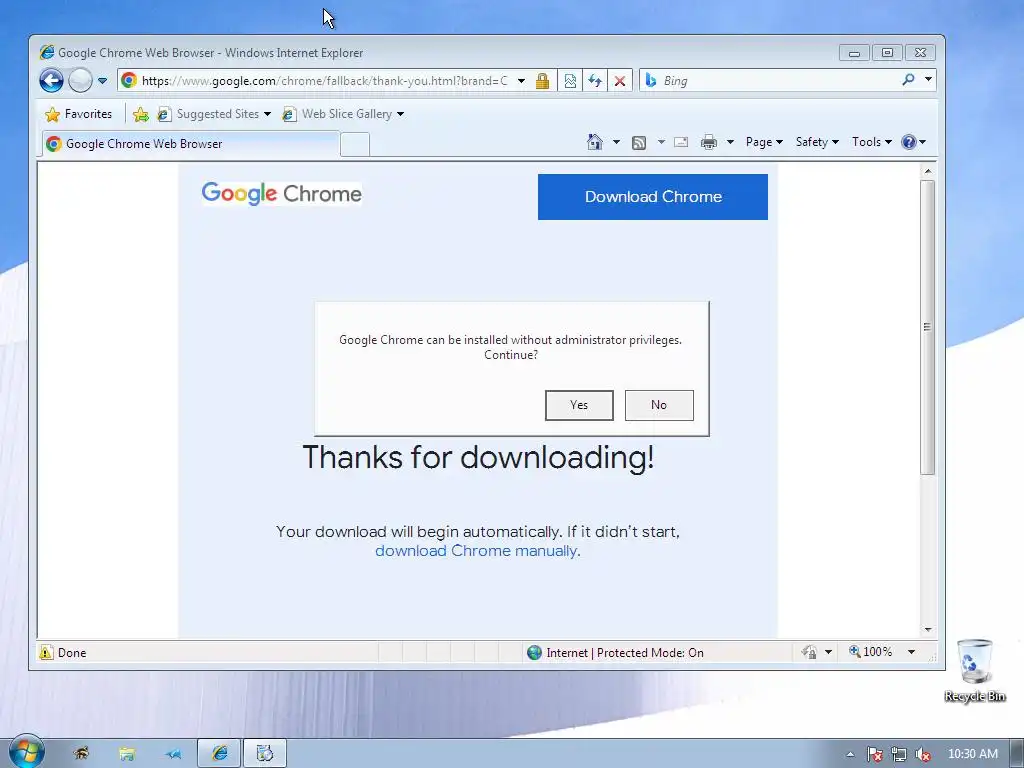
Task: Open the Tools menu
Action: [871, 142]
